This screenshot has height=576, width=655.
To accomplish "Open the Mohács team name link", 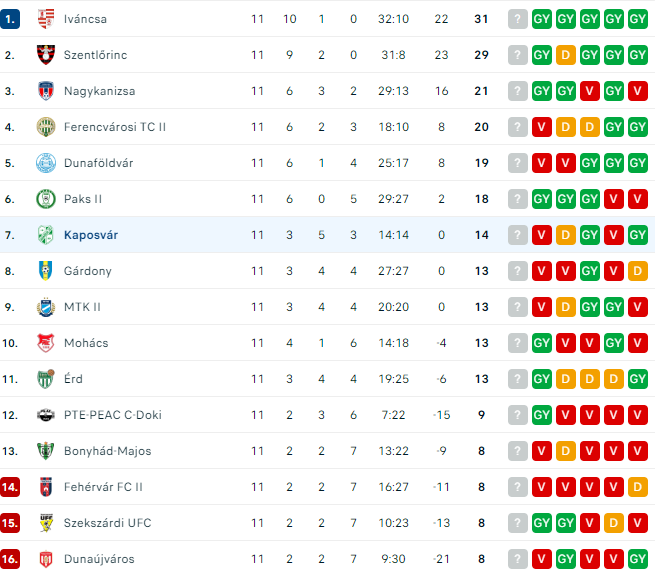I will point(86,343).
